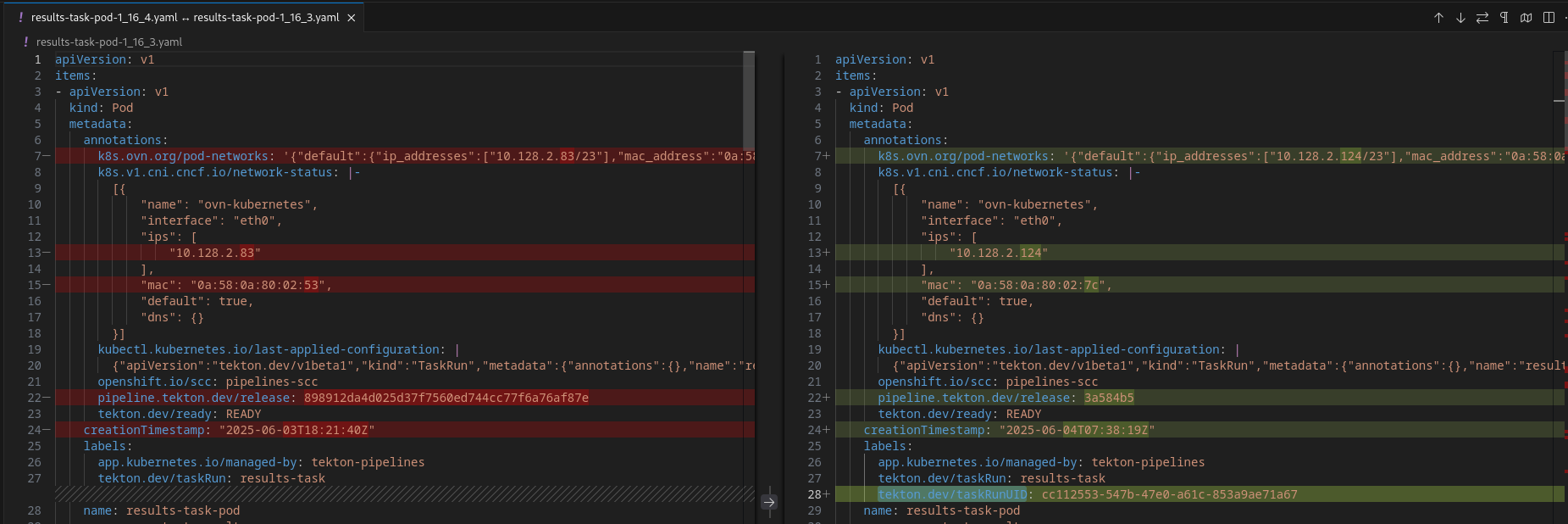Click the pipeline release hash in left pane
This screenshot has height=524, width=1568.
click(x=446, y=398)
